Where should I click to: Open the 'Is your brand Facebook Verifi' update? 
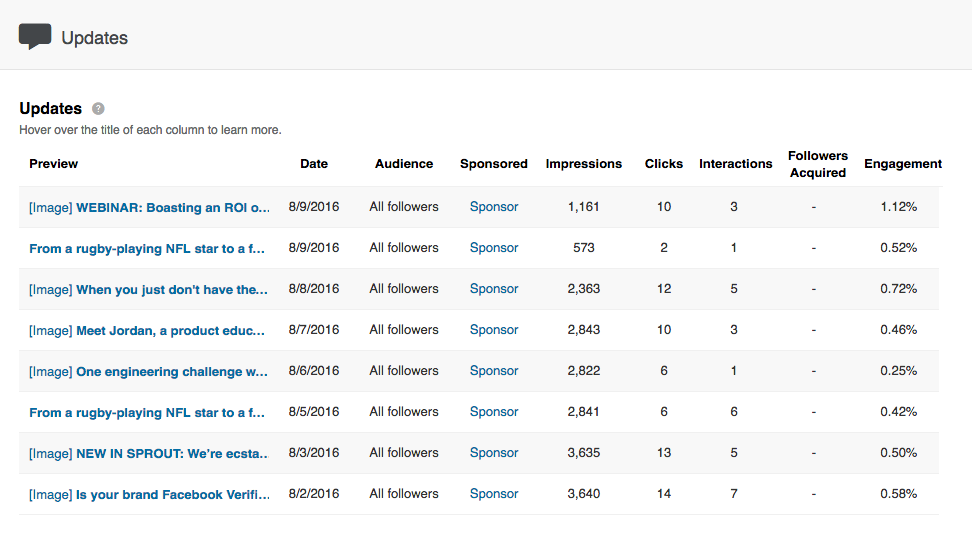(x=149, y=494)
